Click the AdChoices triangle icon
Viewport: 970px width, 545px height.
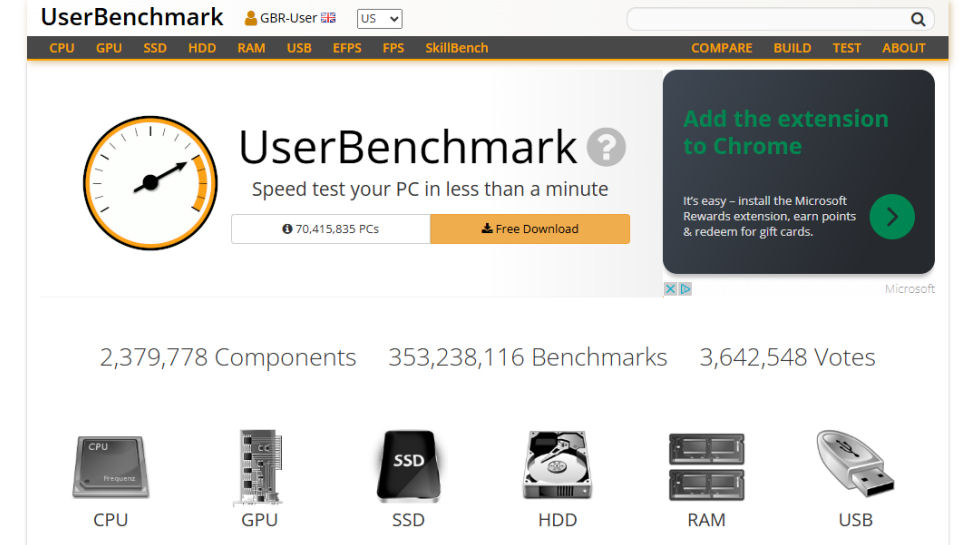(x=685, y=289)
